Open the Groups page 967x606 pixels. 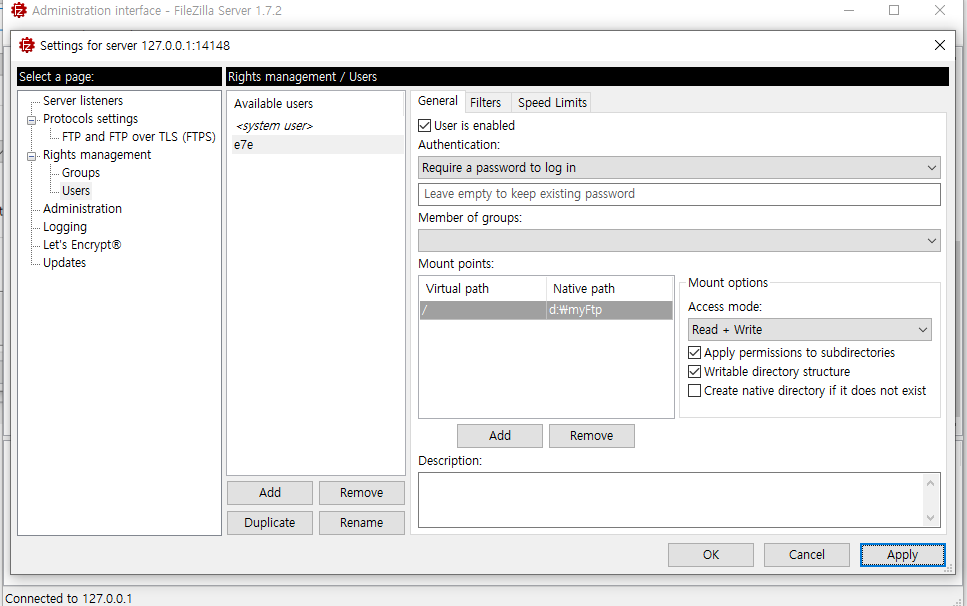(x=81, y=173)
